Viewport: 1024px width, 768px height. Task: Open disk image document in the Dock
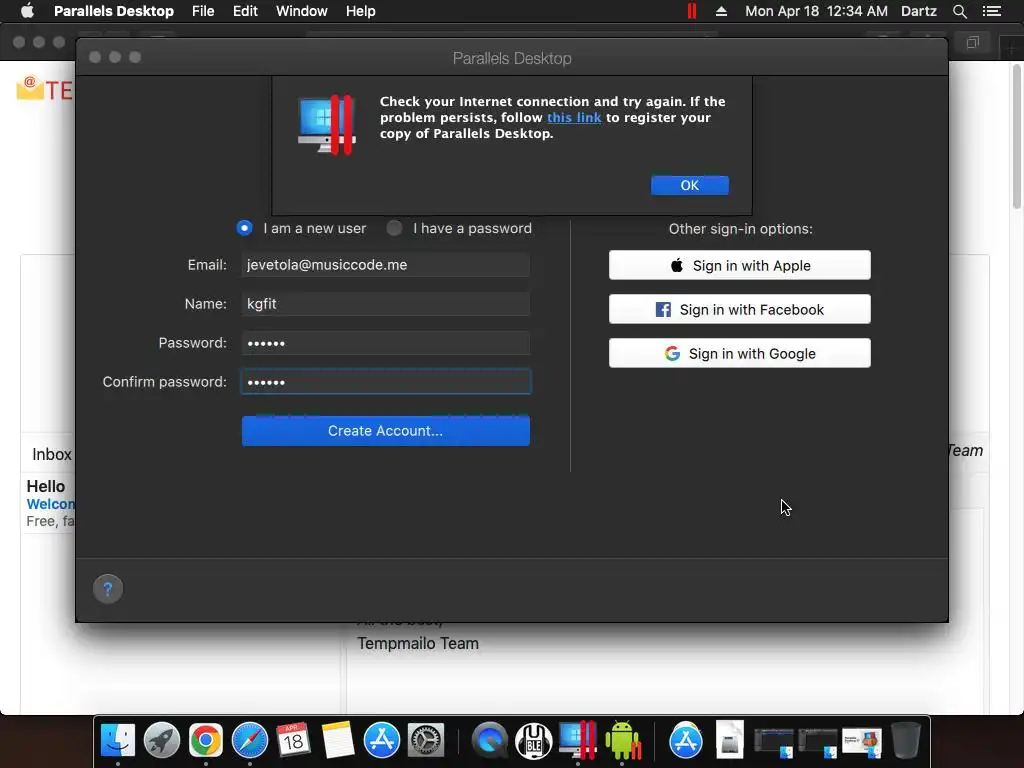tap(729, 739)
